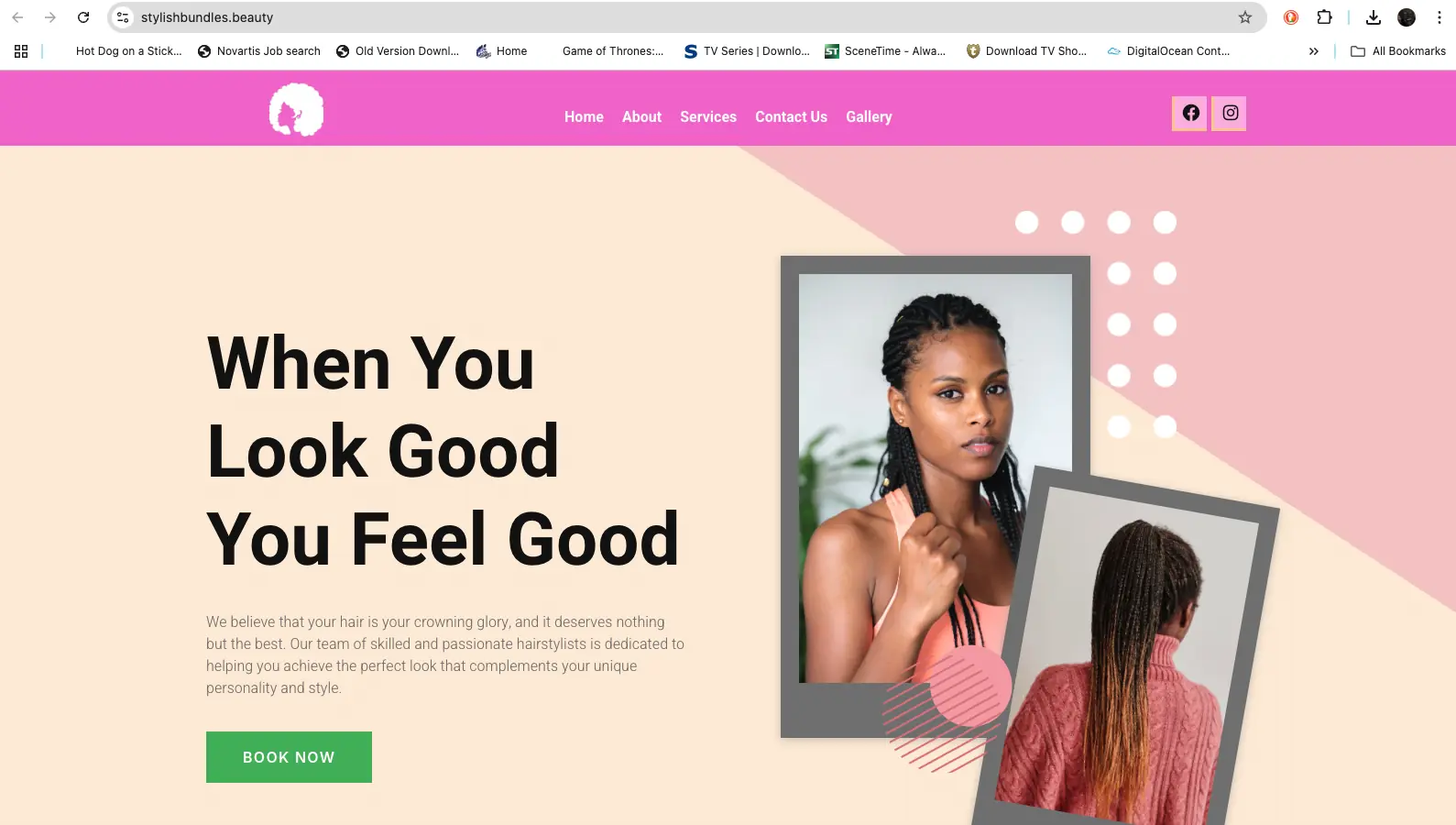Screen dimensions: 1456x825
Task: Click the DuckDuckGo extension icon
Action: point(1290,17)
